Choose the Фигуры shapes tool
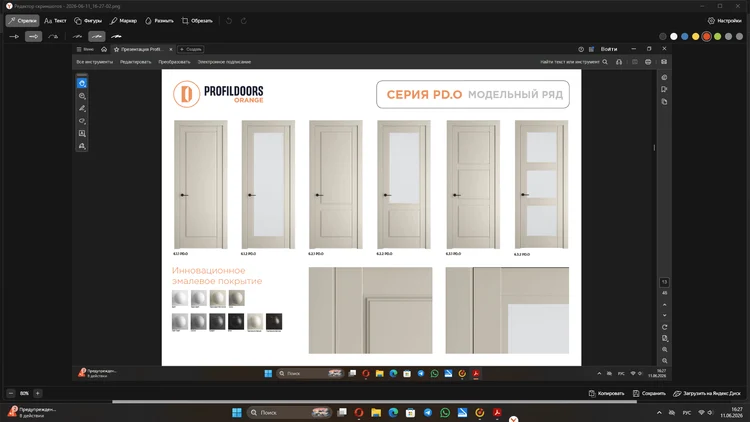This screenshot has width=750, height=422. (x=88, y=21)
